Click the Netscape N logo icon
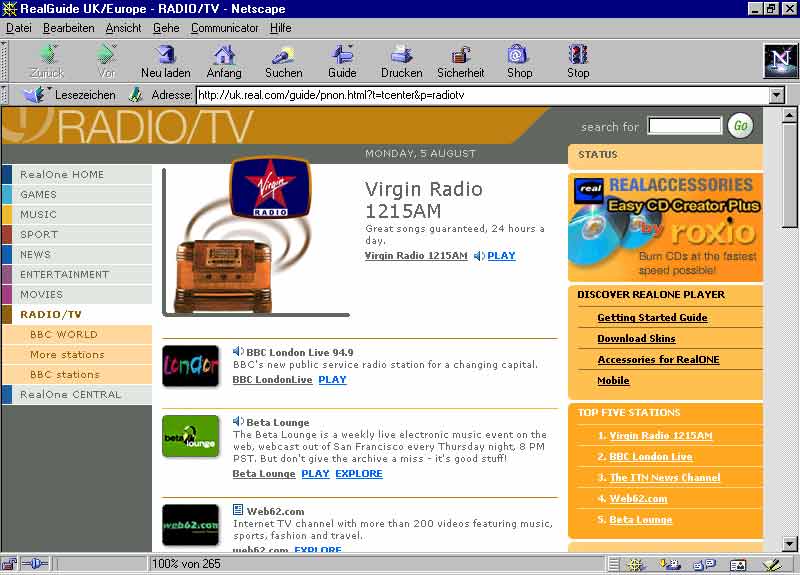Viewport: 800px width, 575px height. (781, 61)
